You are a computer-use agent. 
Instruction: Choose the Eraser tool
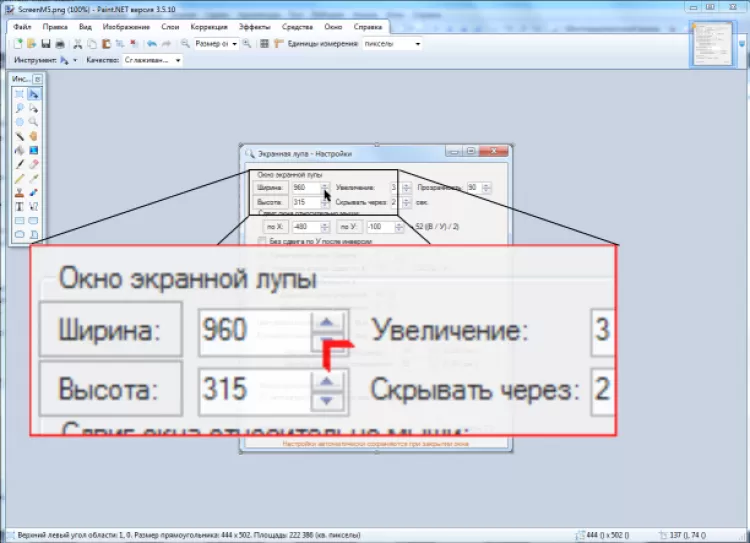click(x=34, y=163)
